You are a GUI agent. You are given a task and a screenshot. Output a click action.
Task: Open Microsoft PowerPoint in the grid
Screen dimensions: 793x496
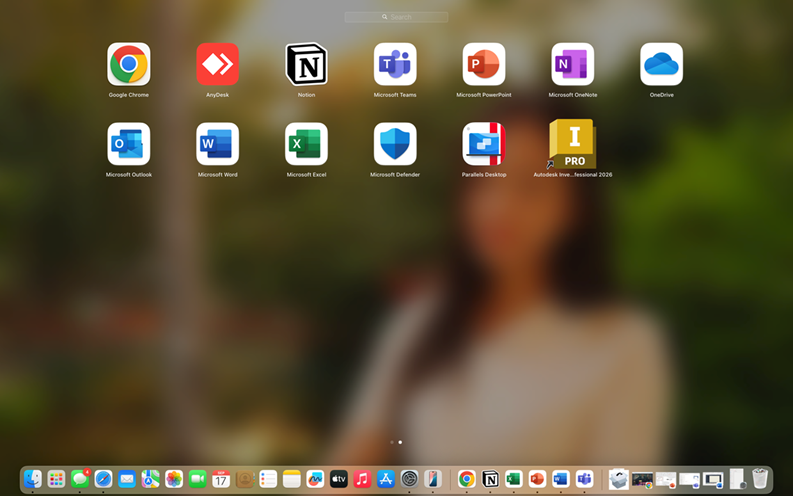484,64
